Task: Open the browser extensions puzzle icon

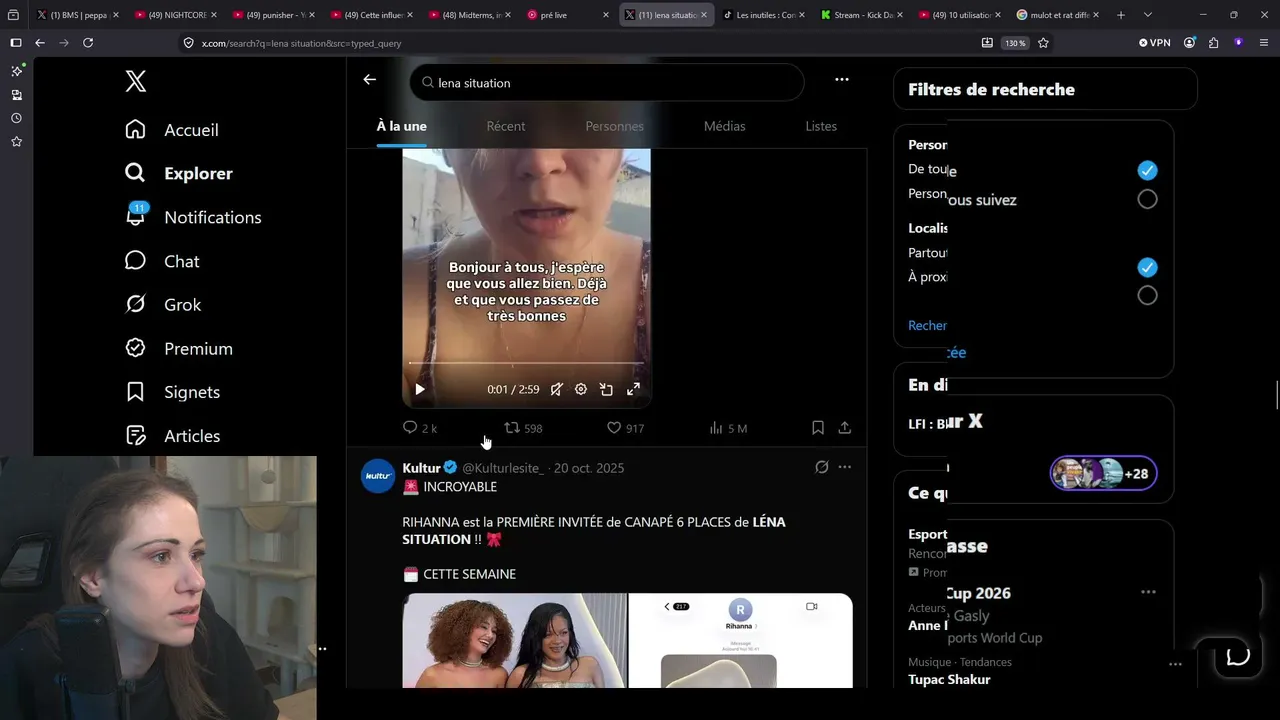Action: (1213, 43)
